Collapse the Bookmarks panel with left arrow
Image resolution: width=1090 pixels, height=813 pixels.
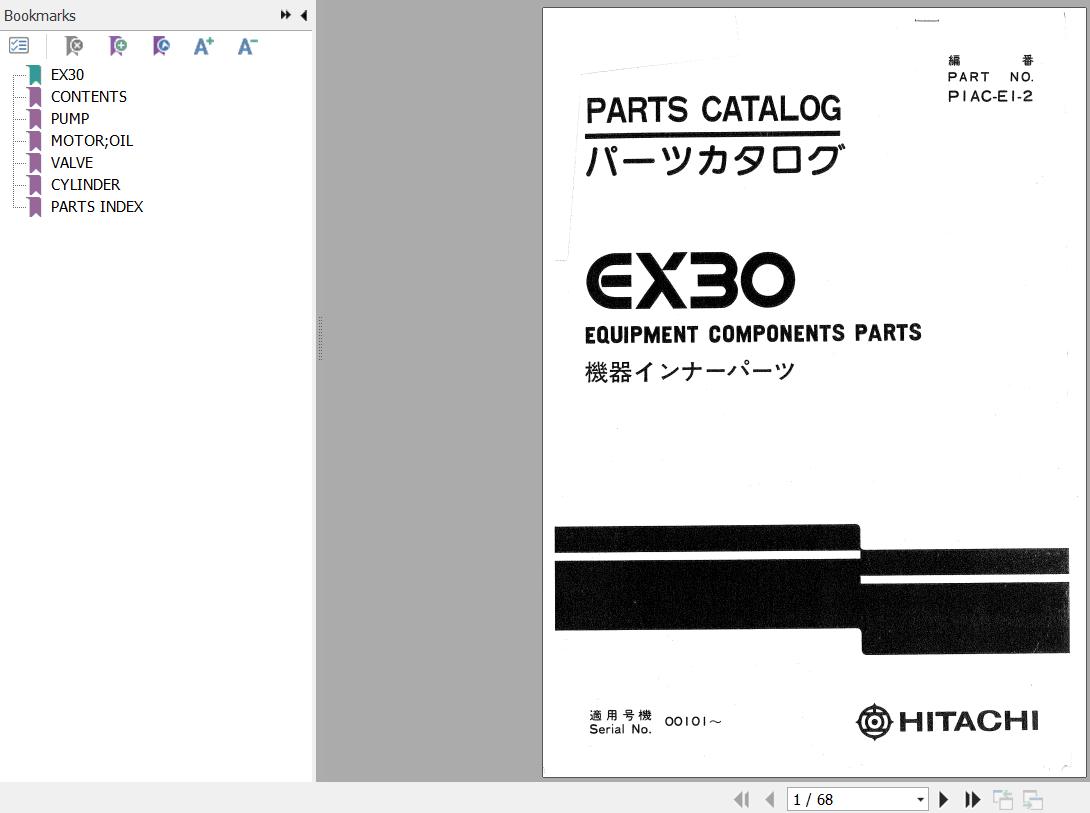304,15
